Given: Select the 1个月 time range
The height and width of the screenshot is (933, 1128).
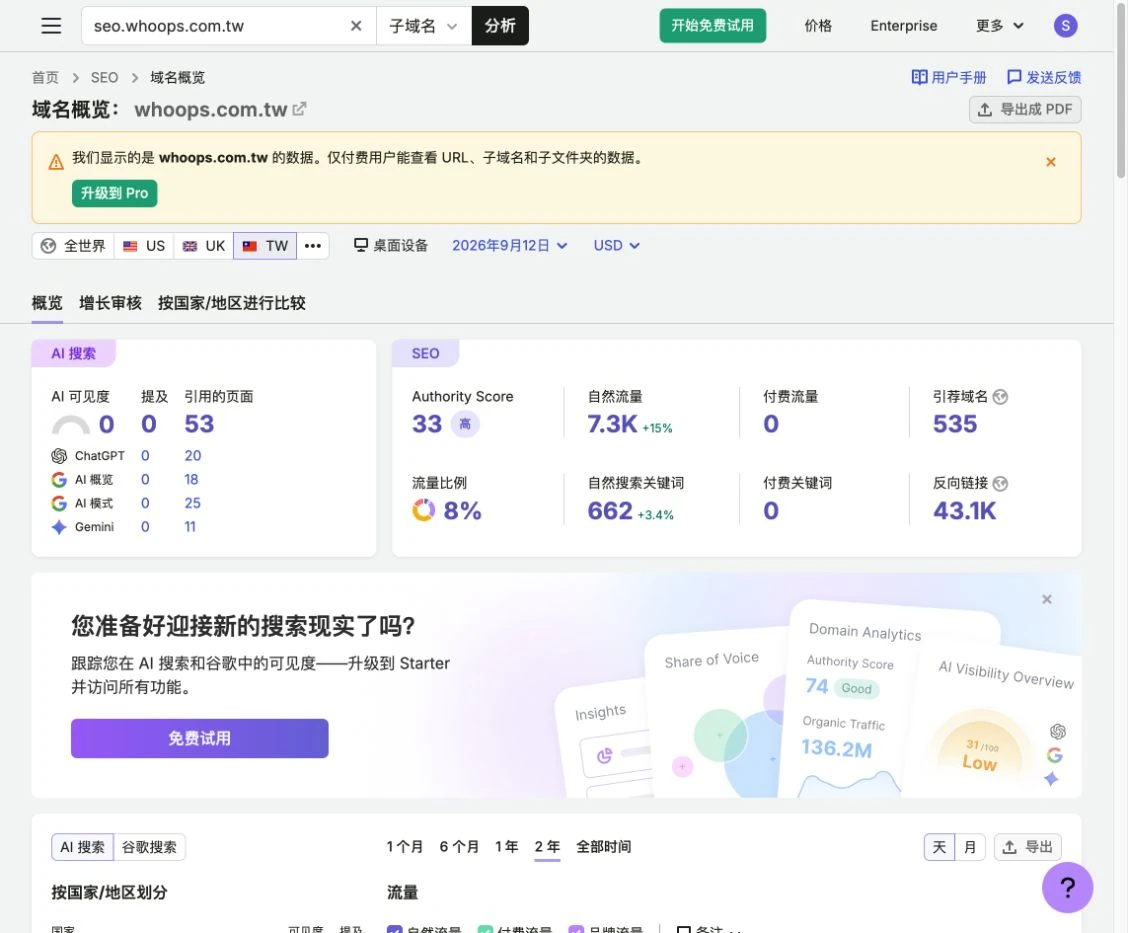Looking at the screenshot, I should [x=404, y=847].
